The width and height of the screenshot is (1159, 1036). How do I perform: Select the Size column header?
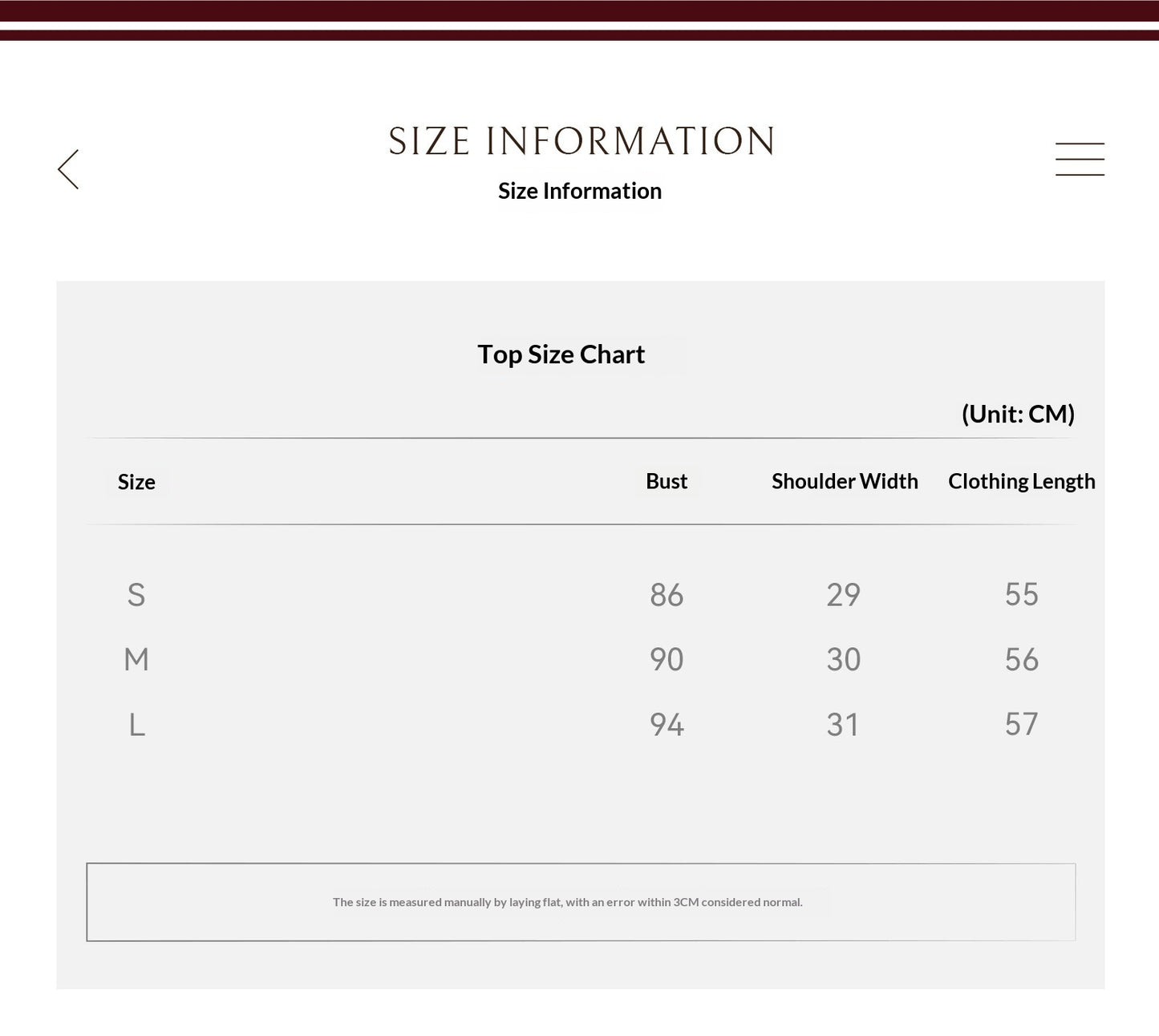click(136, 482)
